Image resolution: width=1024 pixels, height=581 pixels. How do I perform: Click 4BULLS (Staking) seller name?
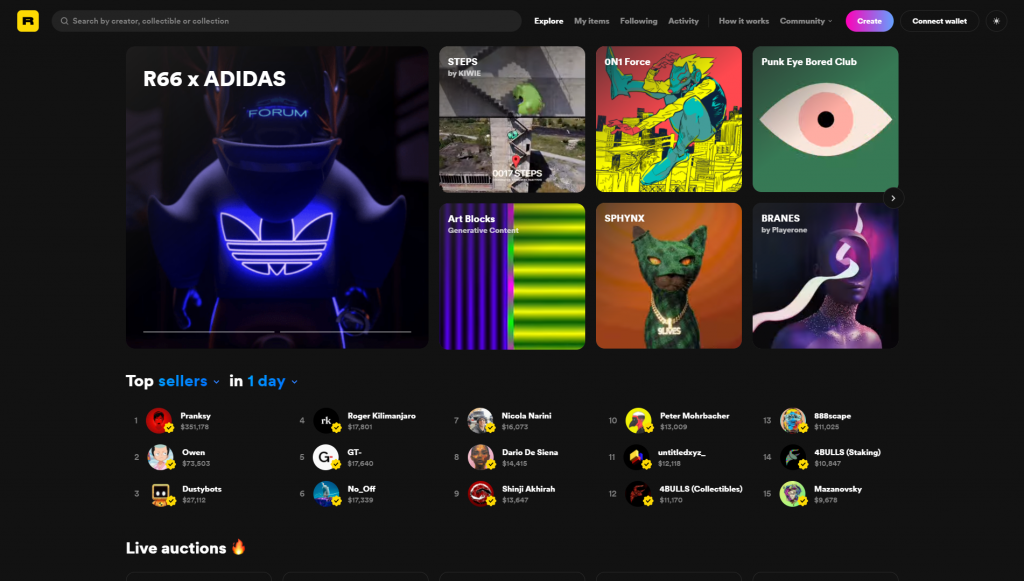[847, 452]
